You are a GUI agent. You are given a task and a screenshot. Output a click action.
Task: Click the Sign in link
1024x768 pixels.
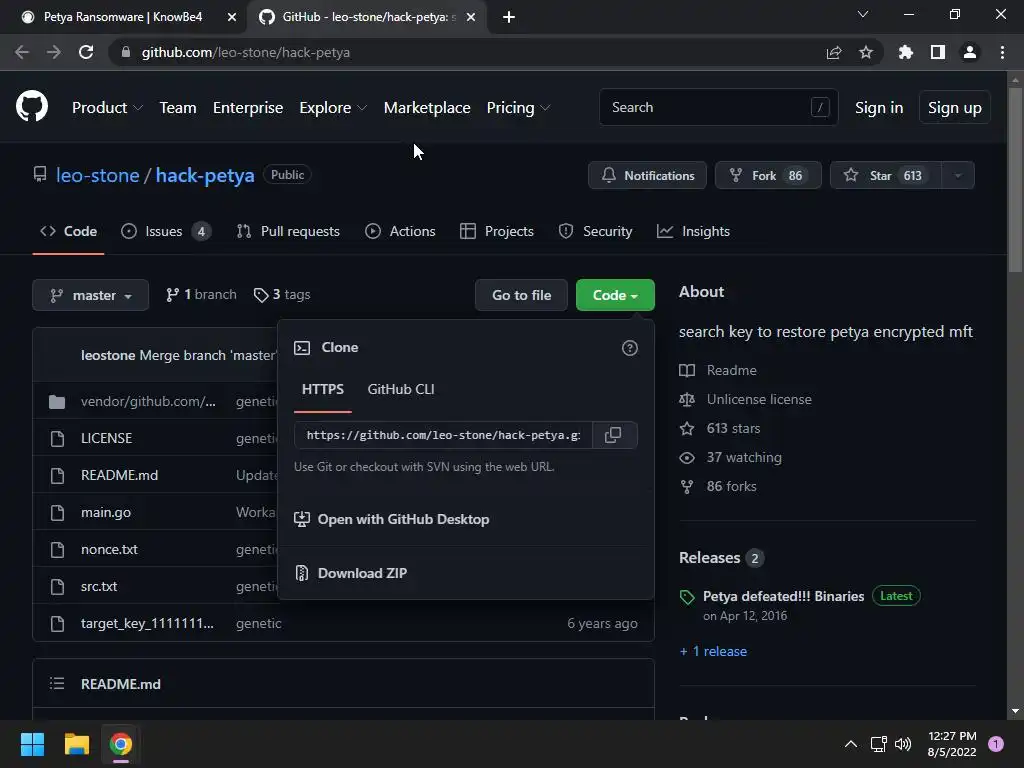[879, 108]
